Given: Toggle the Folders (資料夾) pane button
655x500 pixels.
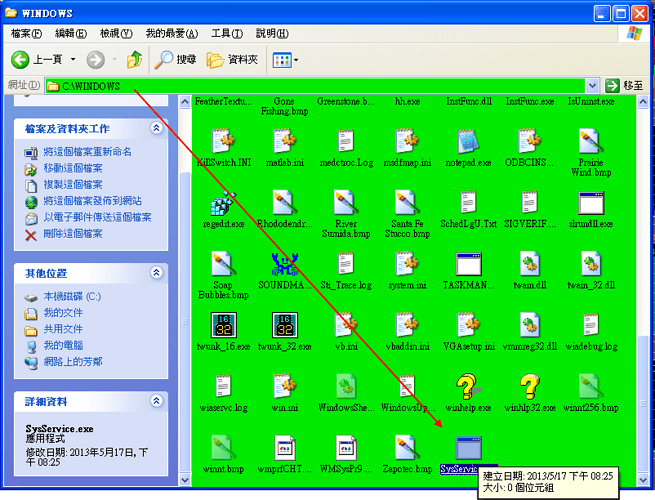Looking at the screenshot, I should (233, 60).
